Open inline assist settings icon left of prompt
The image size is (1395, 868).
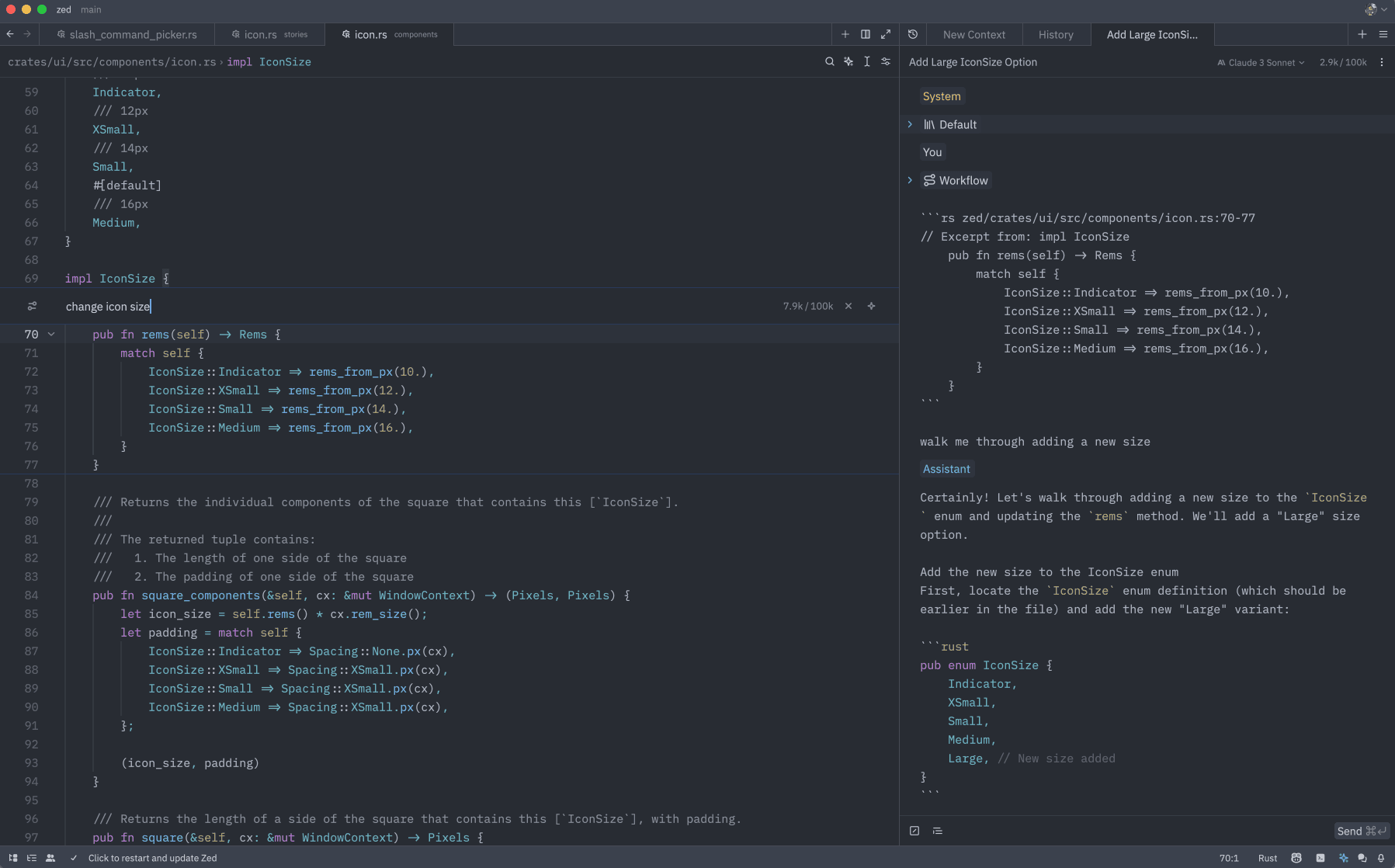point(32,306)
